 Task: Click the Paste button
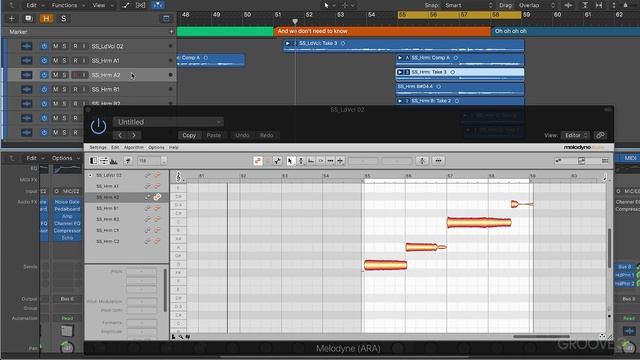(x=214, y=135)
